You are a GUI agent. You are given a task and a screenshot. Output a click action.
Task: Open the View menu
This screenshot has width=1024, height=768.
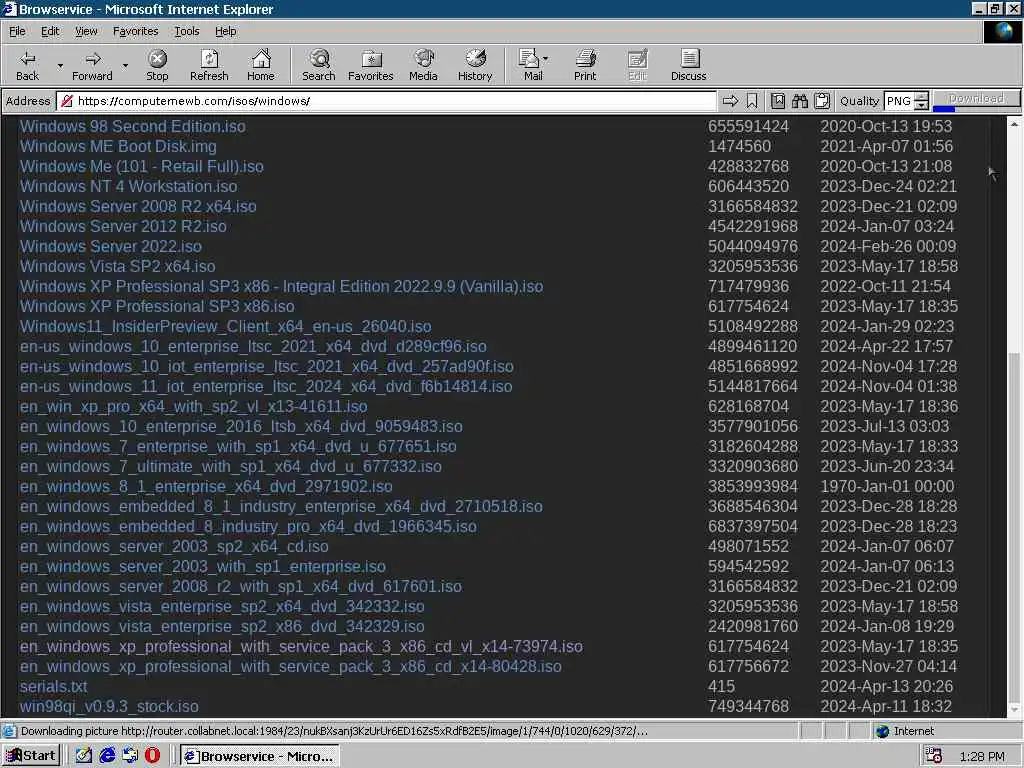(x=86, y=31)
